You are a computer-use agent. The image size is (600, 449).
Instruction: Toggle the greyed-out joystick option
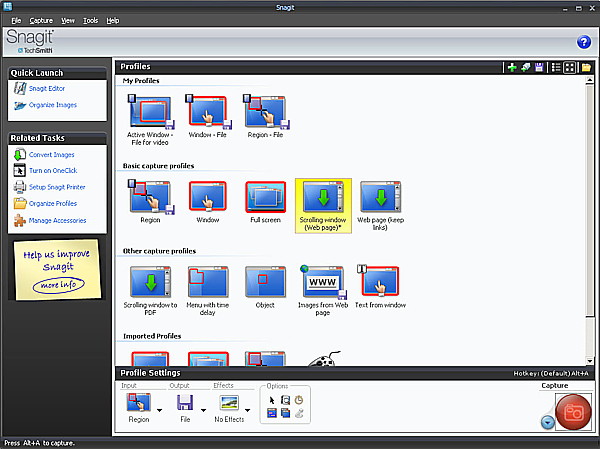(299, 413)
